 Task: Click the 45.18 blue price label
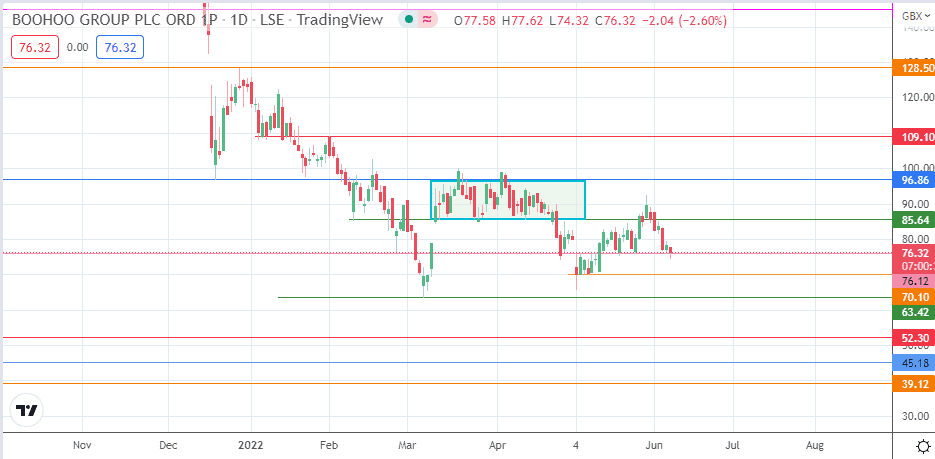pyautogui.click(x=914, y=362)
